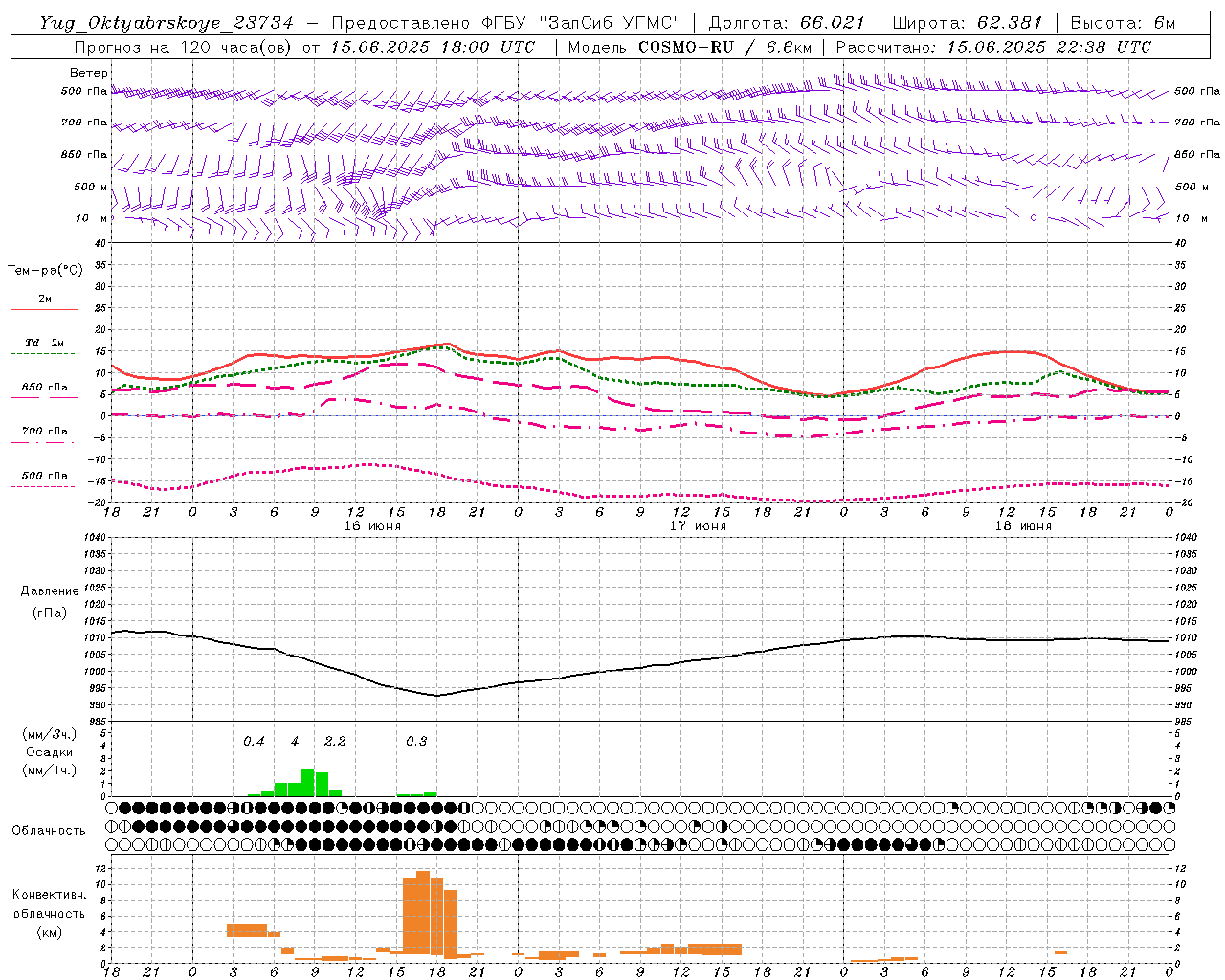Image resolution: width=1225 pixels, height=980 pixels.
Task: Select the Широта: 62.381 value
Action: point(967,23)
